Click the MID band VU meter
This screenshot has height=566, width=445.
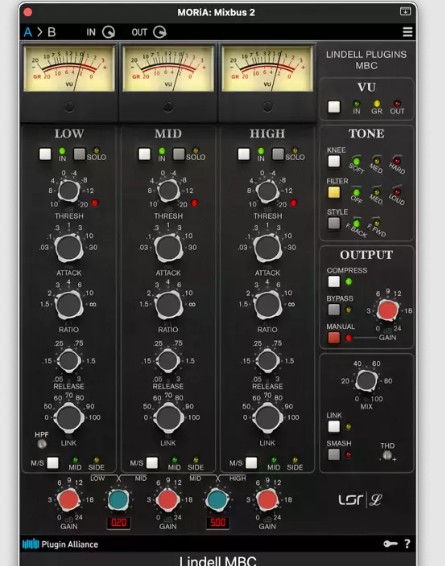click(x=168, y=69)
